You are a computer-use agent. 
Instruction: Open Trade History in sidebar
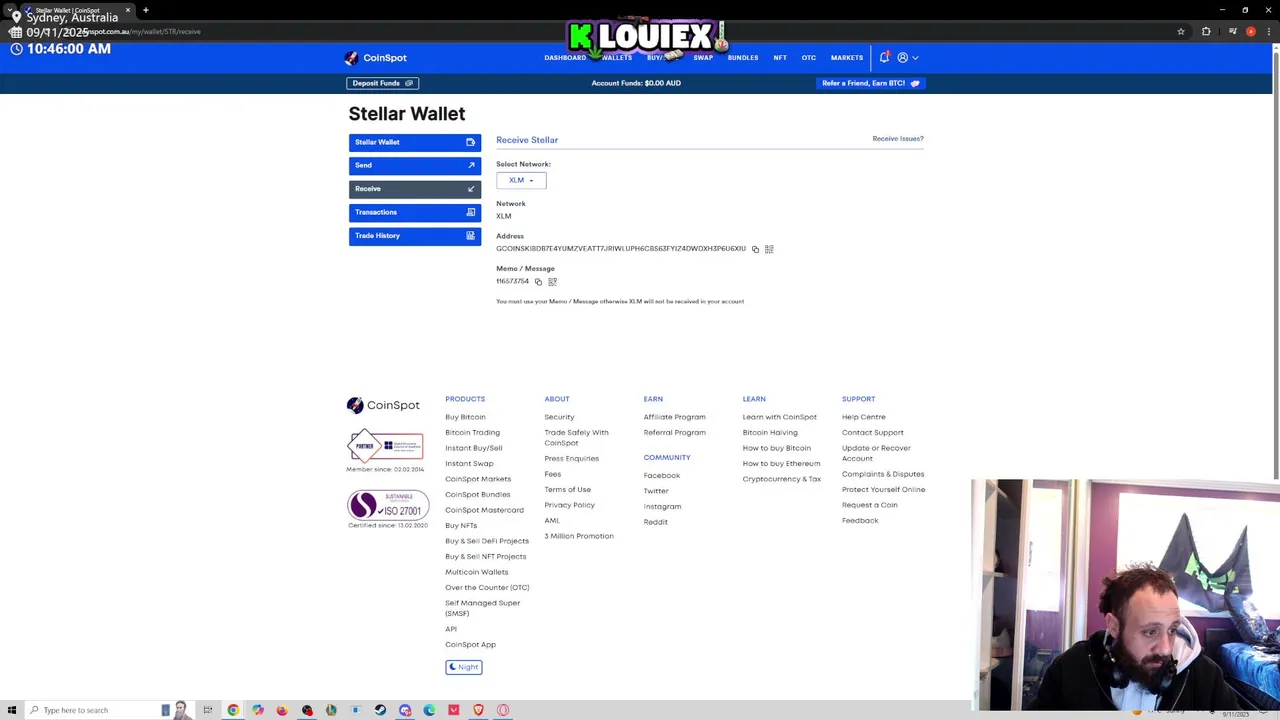coord(414,236)
